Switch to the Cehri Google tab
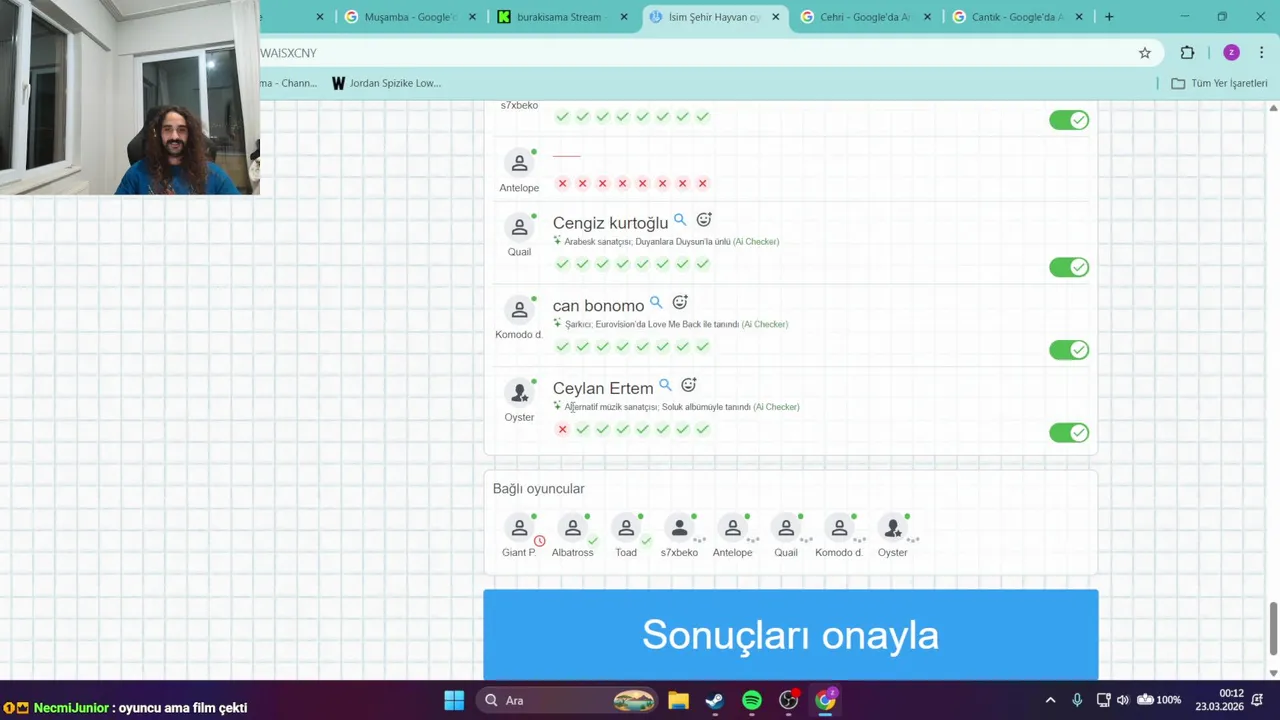The image size is (1280, 720). click(865, 17)
